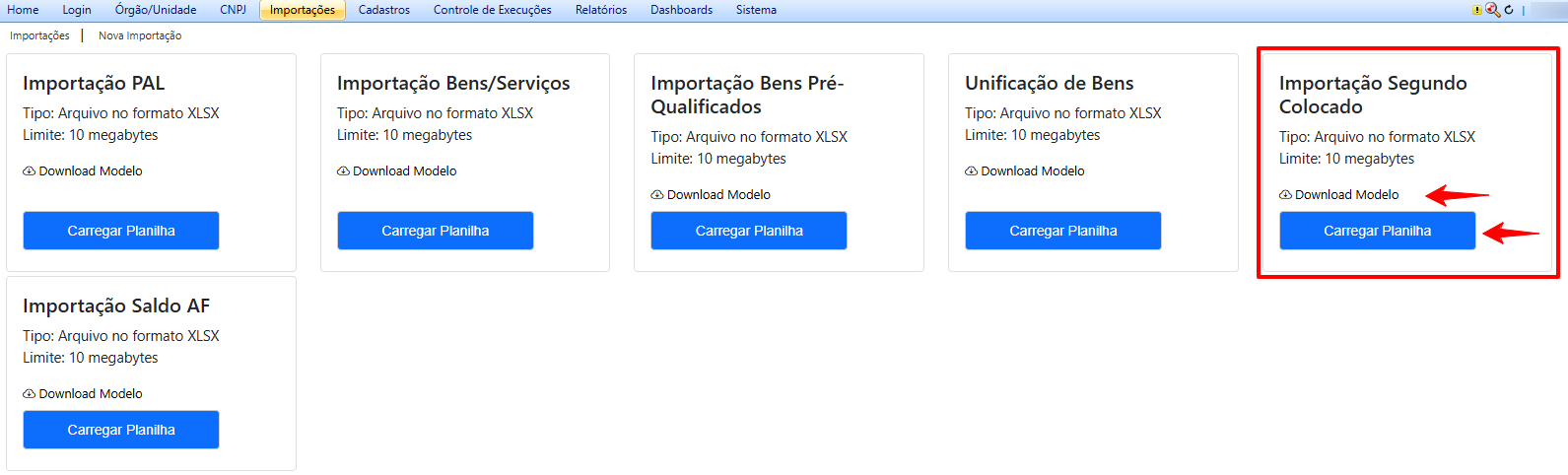
Task: Click cloud download icon in Importação Saldo AF card
Action: pyautogui.click(x=30, y=394)
